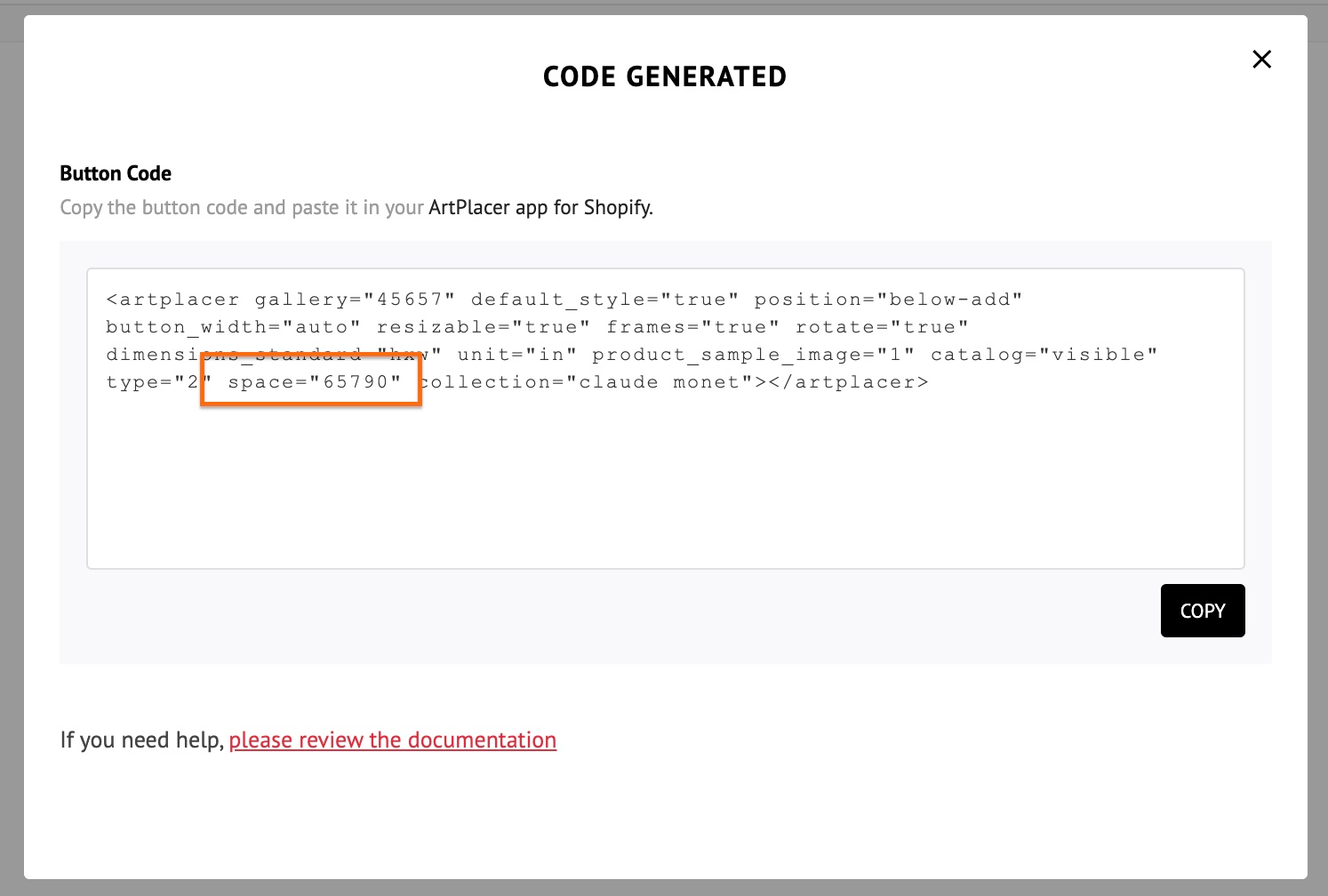Open the documentation link
Image resolution: width=1328 pixels, height=896 pixels.
pyautogui.click(x=393, y=740)
